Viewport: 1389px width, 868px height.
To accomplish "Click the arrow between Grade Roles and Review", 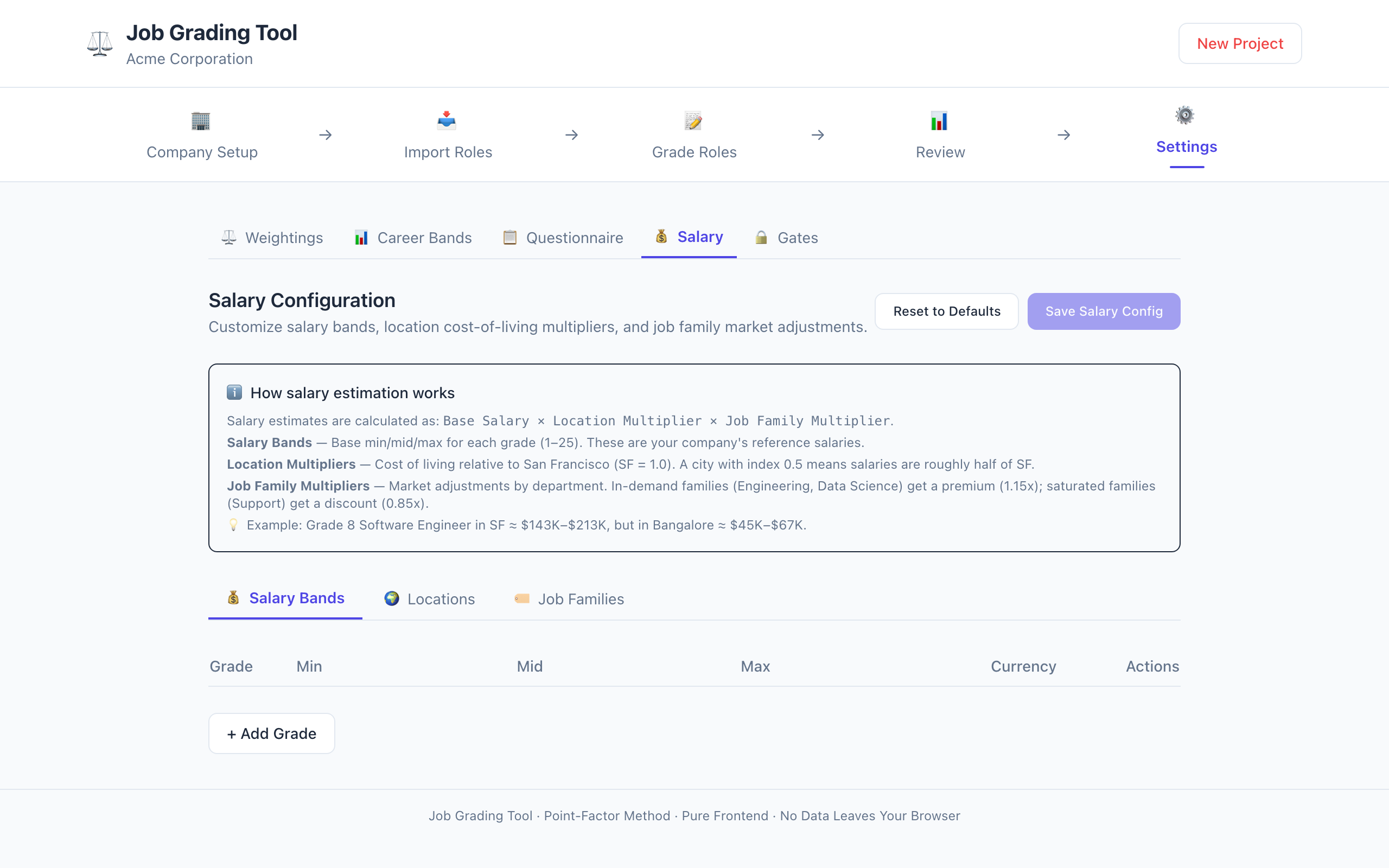I will coord(818,135).
